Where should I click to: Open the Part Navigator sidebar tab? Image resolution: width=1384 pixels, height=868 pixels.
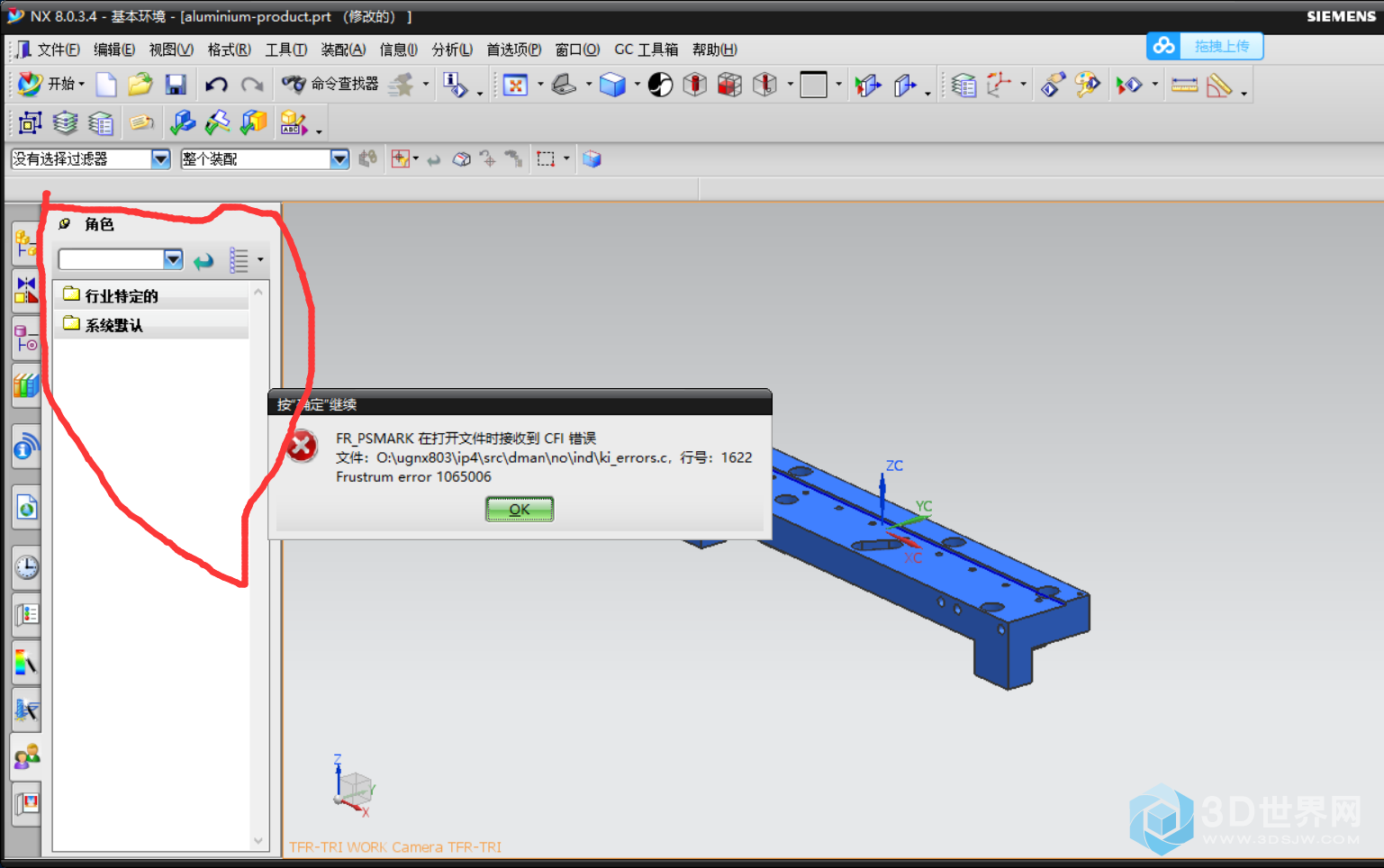(x=26, y=339)
